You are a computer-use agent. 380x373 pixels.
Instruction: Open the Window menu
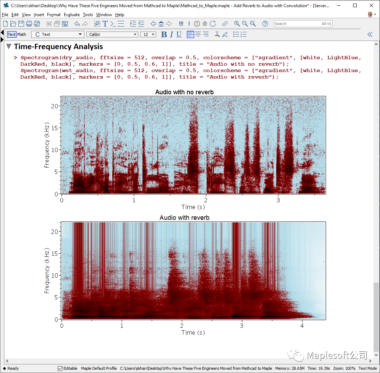point(104,15)
